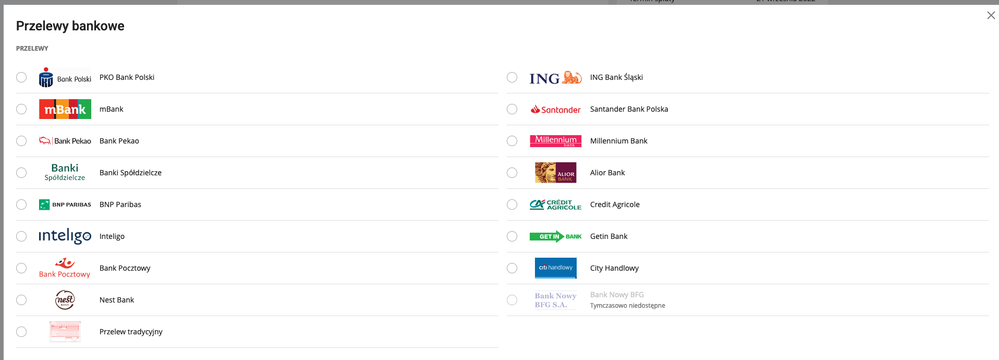Click the 'Bank Pocztowy' label text

[x=125, y=268]
